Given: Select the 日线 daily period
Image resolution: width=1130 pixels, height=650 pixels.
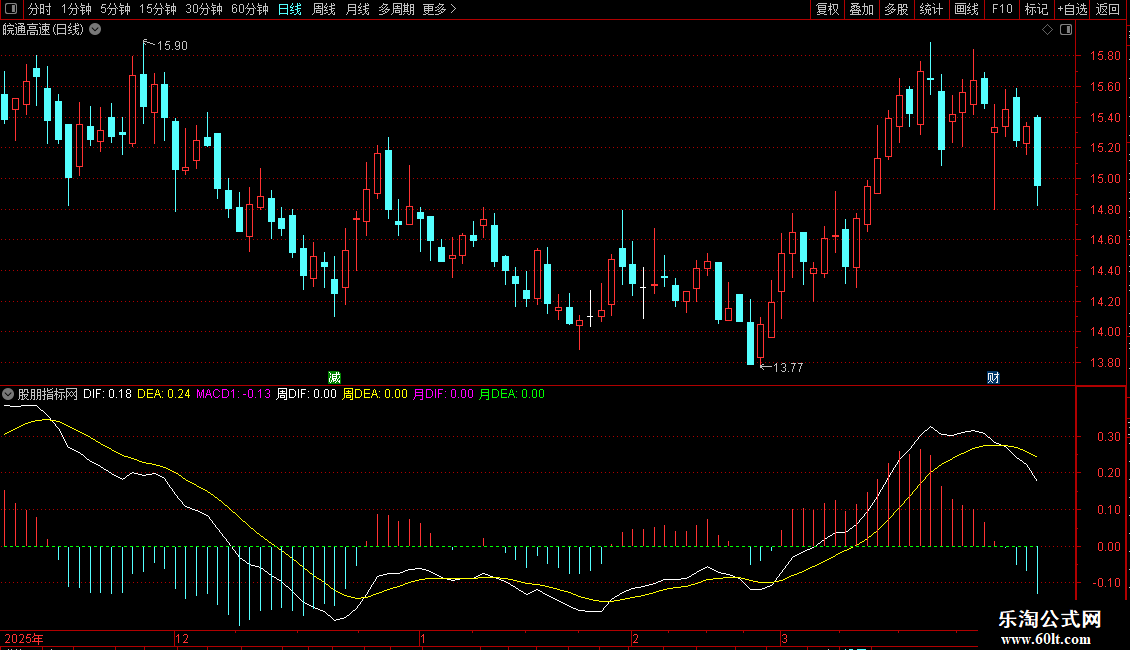Looking at the screenshot, I should click(290, 9).
